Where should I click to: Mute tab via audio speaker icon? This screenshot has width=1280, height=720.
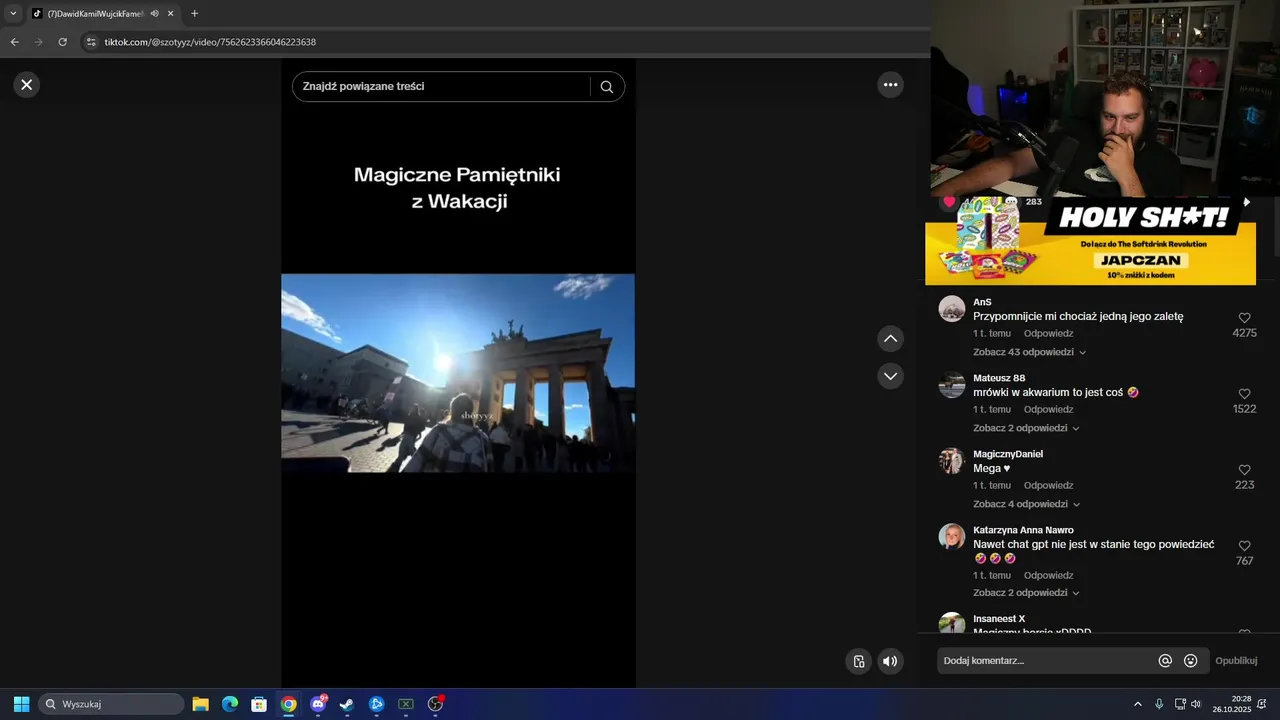coord(155,14)
